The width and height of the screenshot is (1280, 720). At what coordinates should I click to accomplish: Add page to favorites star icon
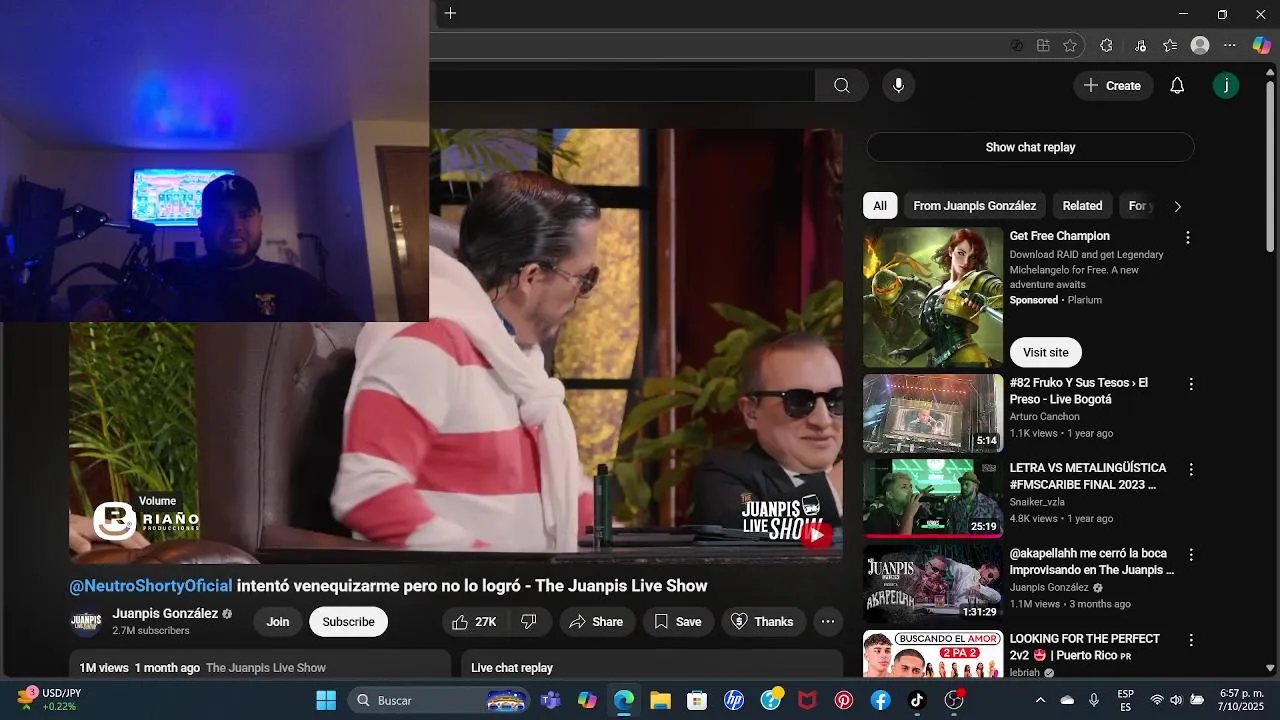click(1070, 45)
